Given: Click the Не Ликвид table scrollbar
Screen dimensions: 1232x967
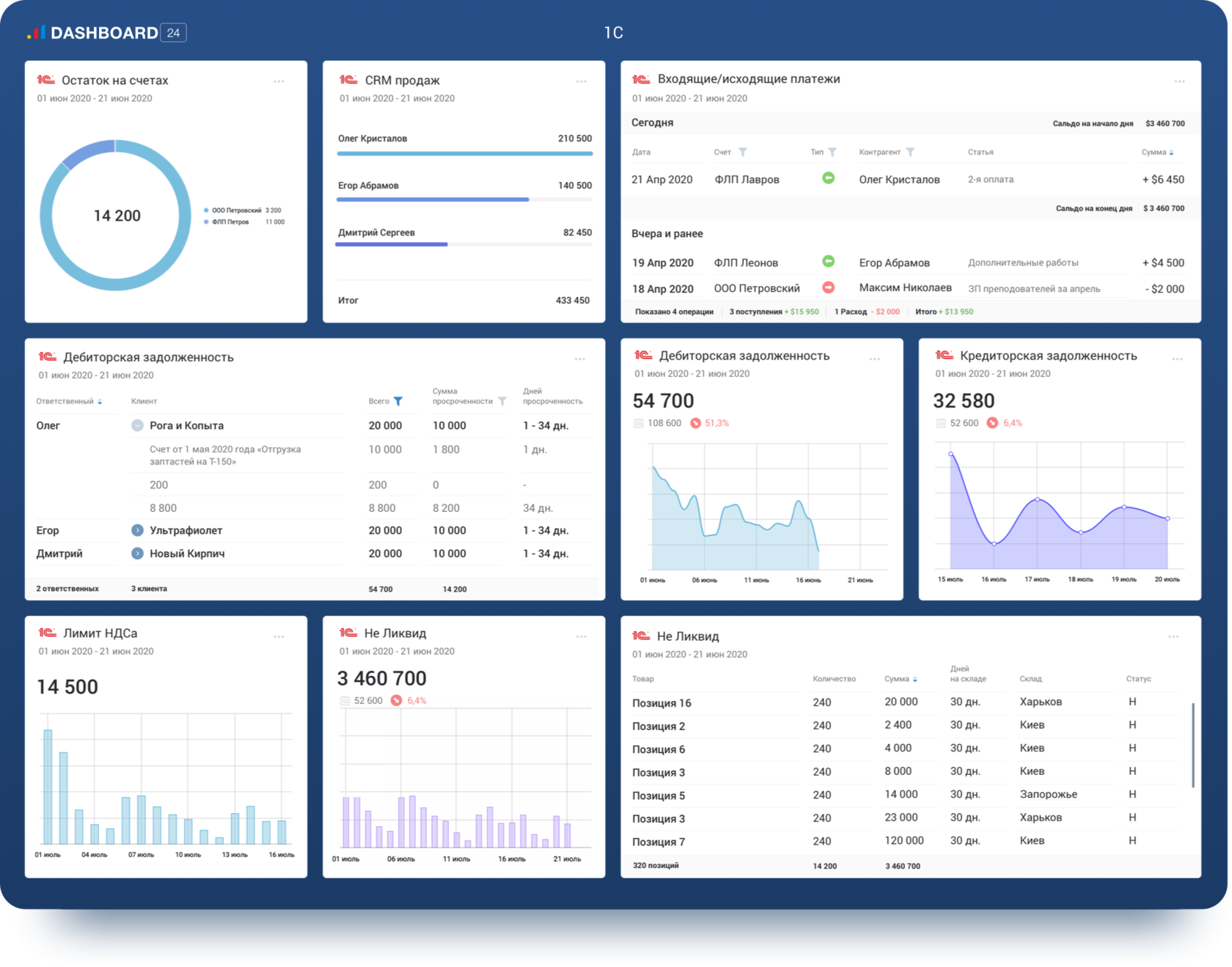Looking at the screenshot, I should [1193, 744].
